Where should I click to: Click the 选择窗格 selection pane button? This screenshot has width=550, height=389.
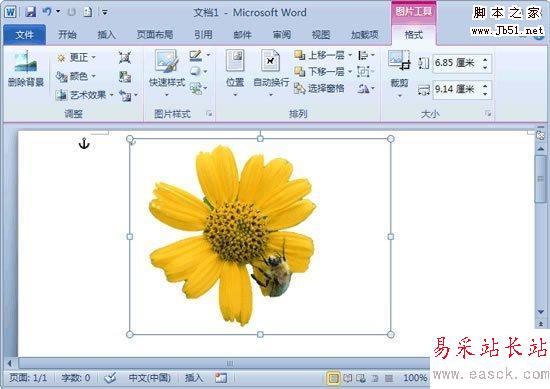[x=319, y=89]
